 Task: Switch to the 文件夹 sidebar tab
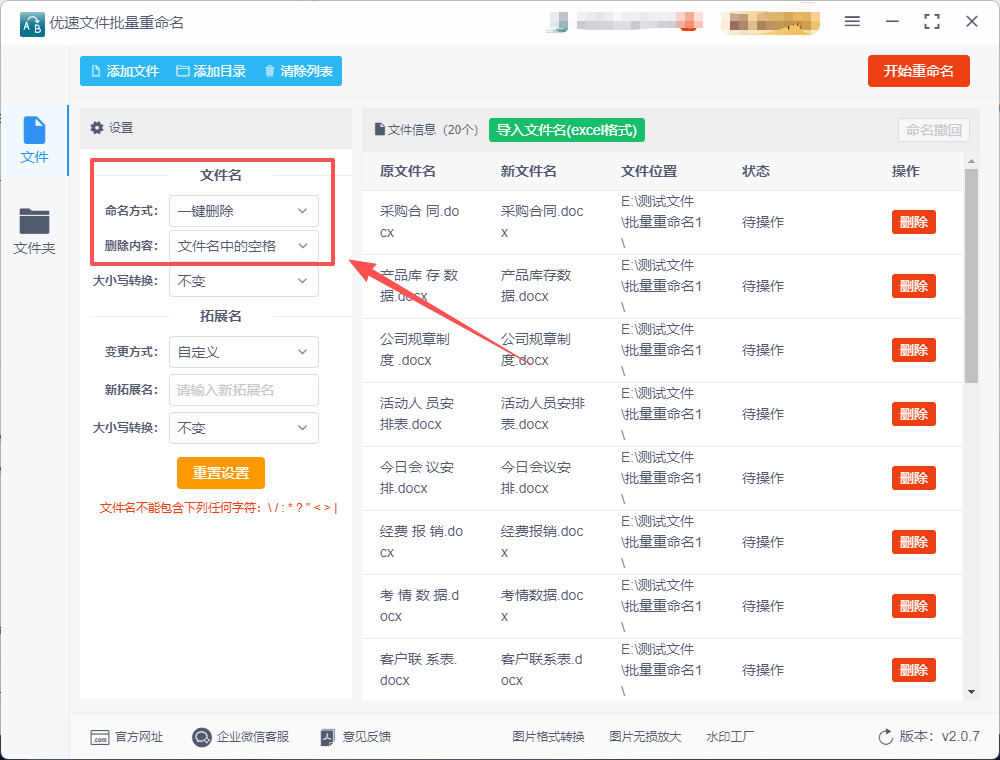(34, 230)
